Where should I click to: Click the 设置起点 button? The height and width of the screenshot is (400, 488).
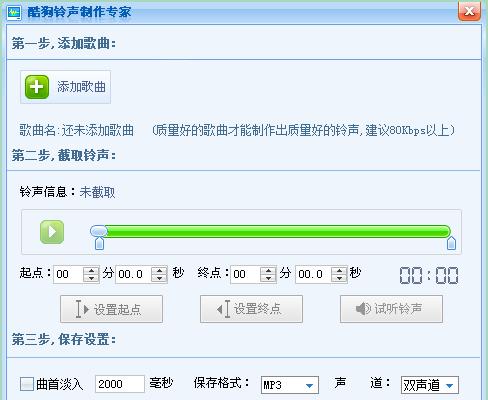coord(111,309)
